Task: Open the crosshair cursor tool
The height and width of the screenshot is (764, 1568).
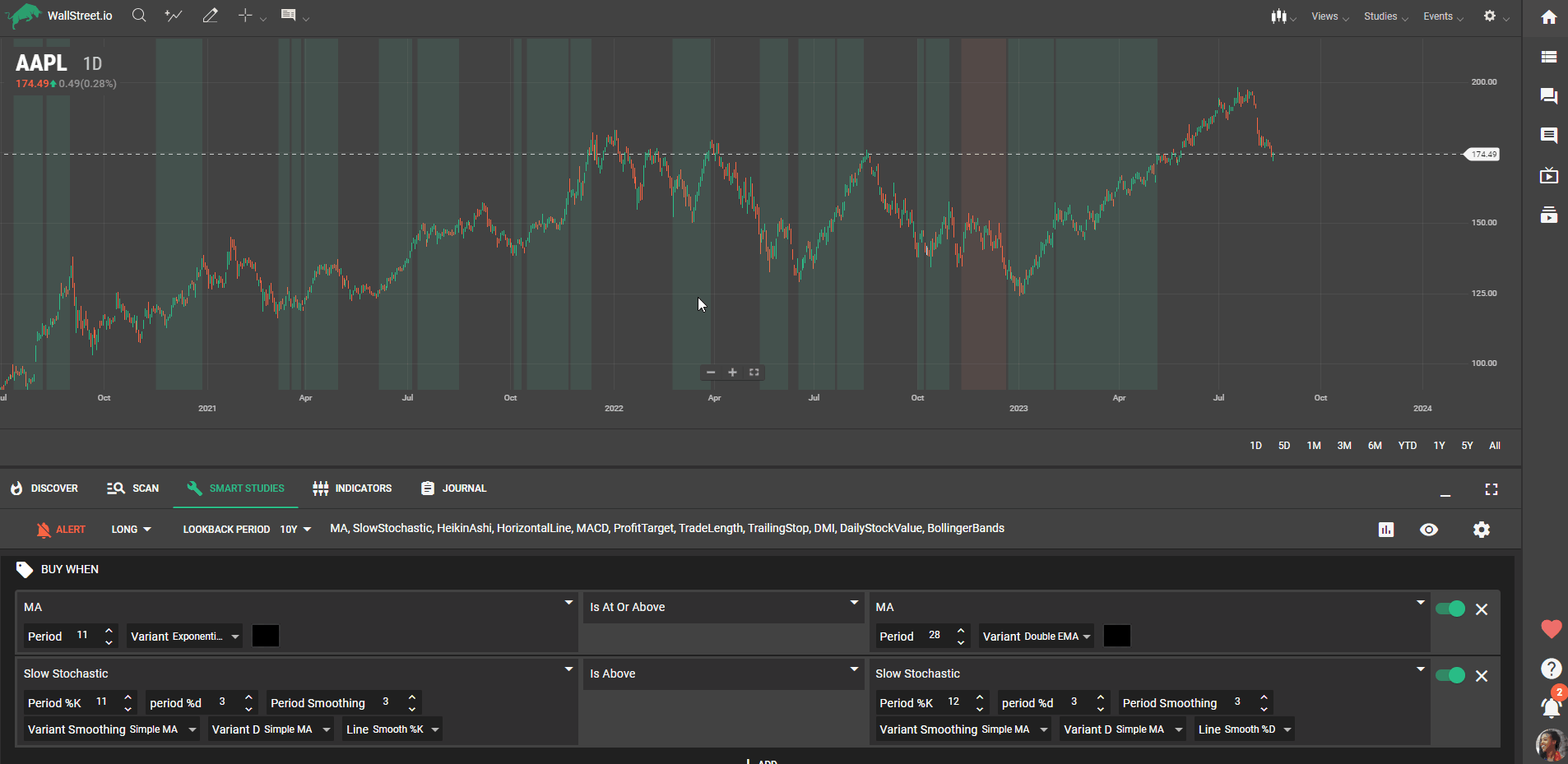Action: click(x=245, y=16)
